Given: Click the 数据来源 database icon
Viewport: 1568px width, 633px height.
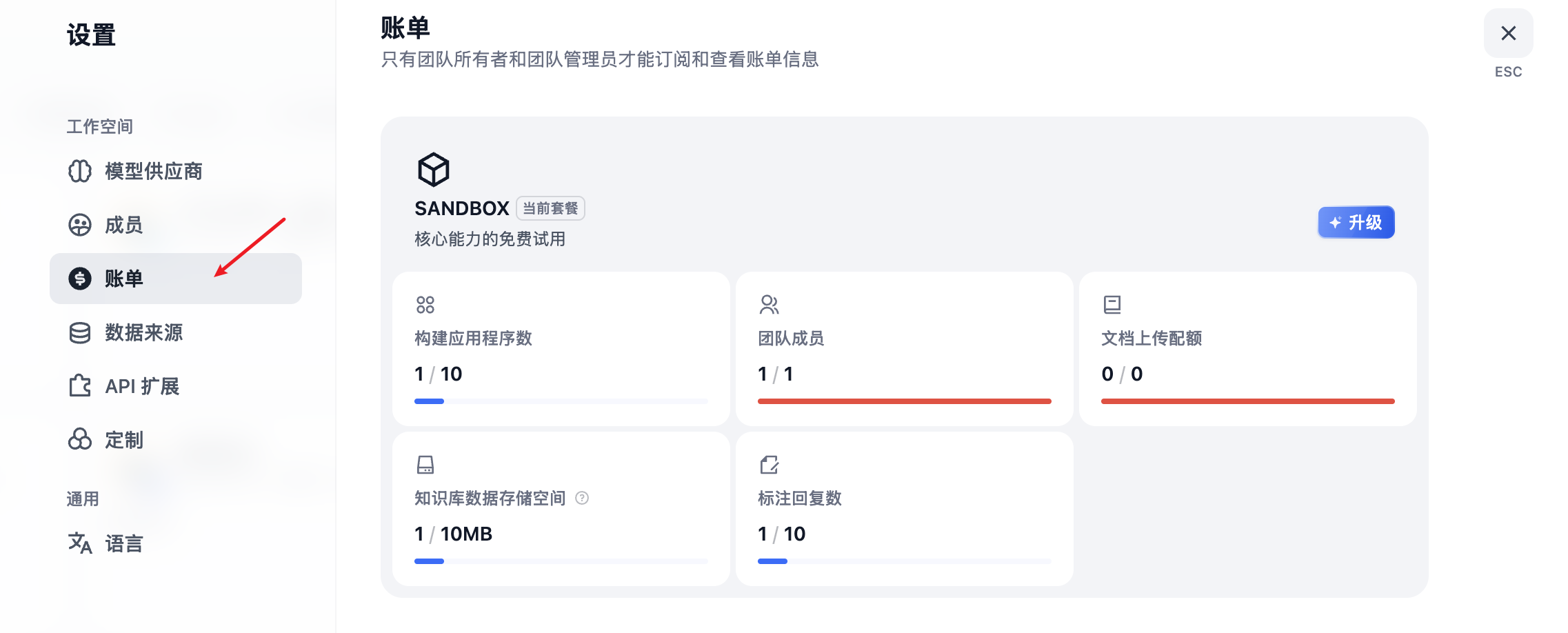Looking at the screenshot, I should (80, 332).
